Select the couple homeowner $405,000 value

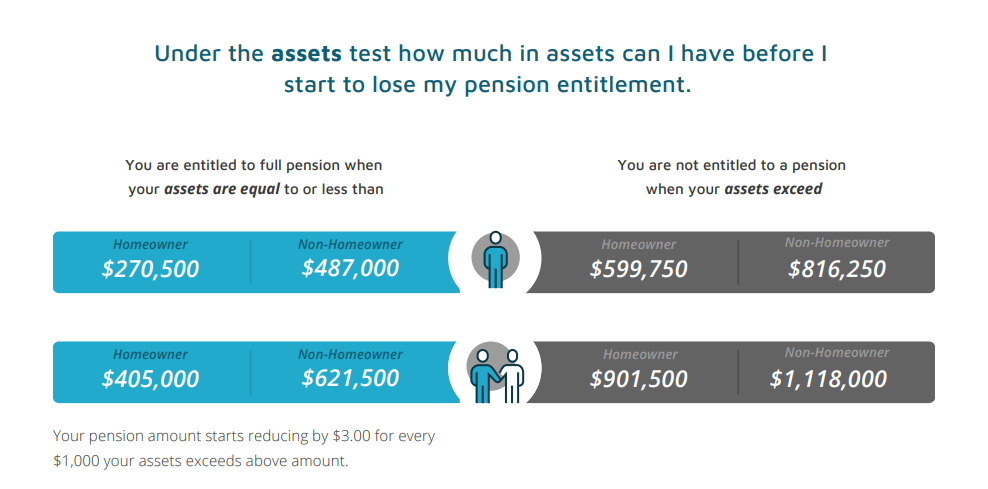pyautogui.click(x=150, y=379)
